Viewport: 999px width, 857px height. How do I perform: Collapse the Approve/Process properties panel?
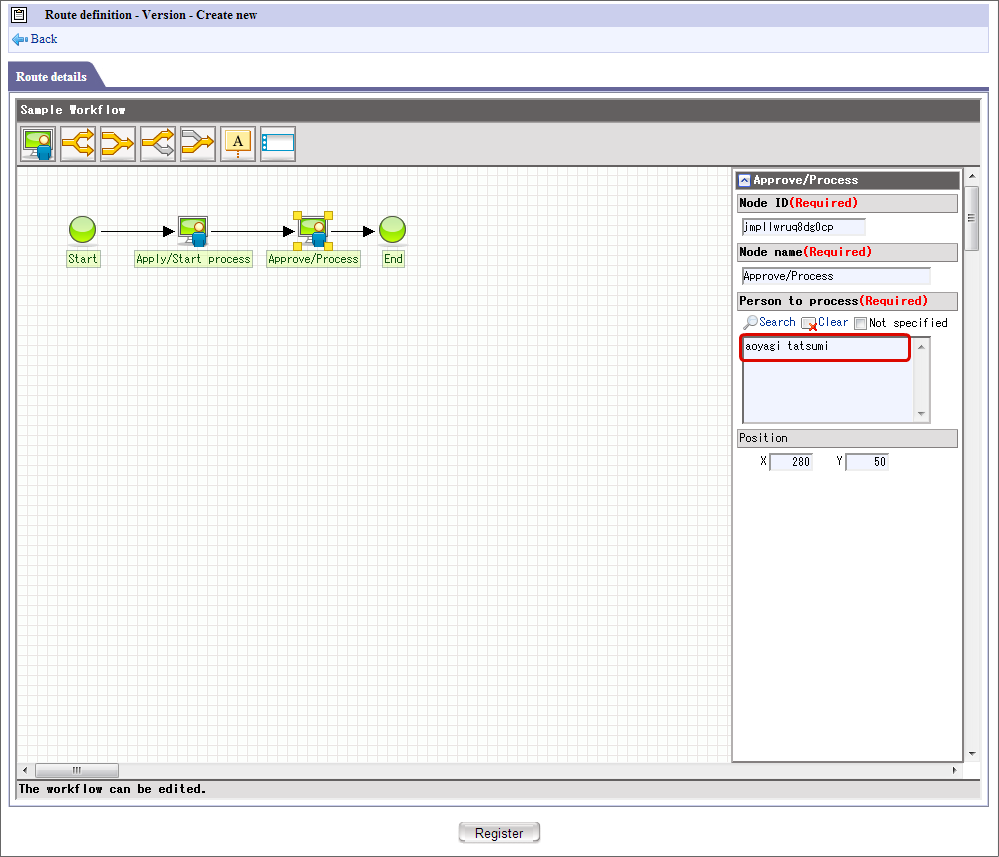point(744,180)
